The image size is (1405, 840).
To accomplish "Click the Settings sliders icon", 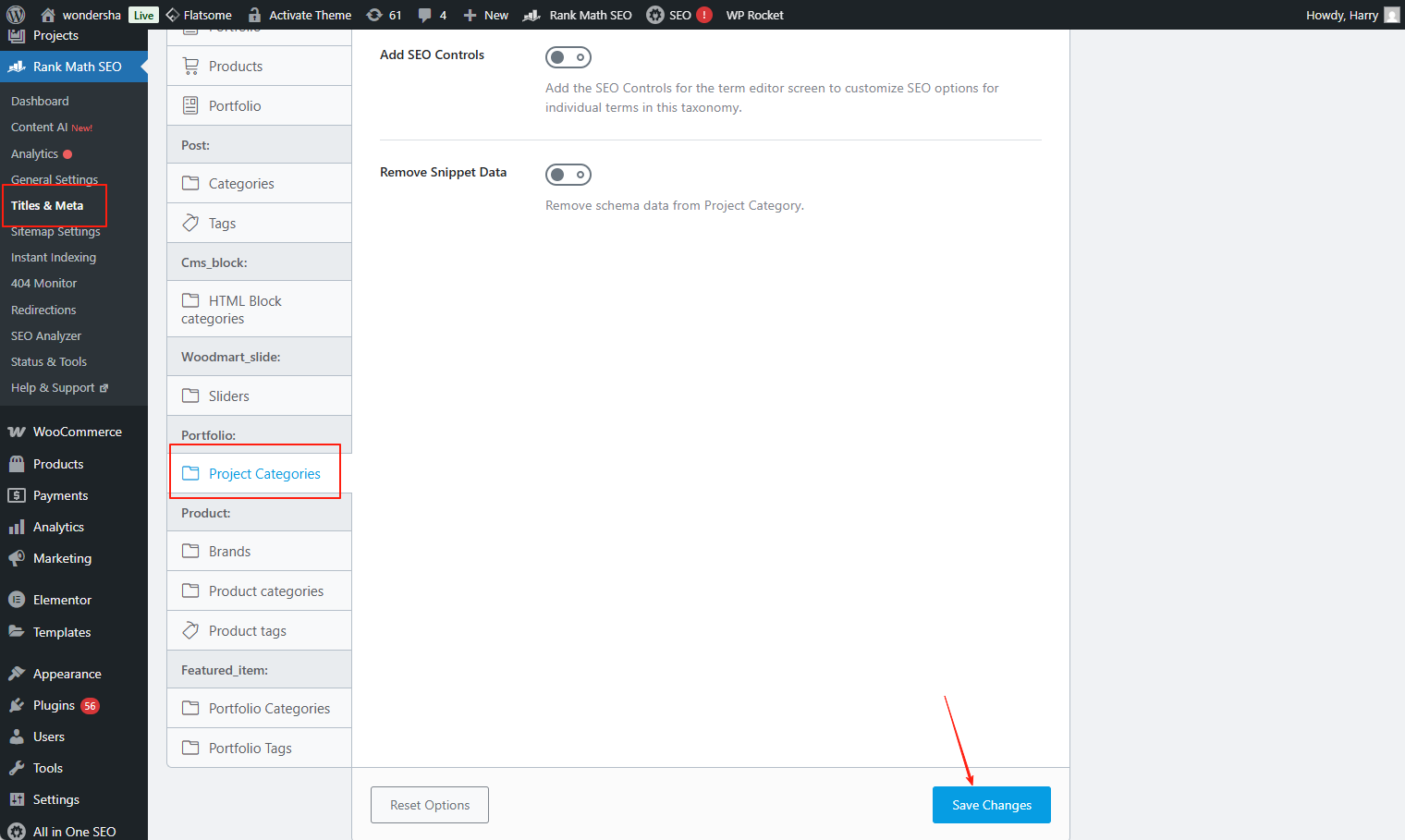I will click(x=17, y=799).
